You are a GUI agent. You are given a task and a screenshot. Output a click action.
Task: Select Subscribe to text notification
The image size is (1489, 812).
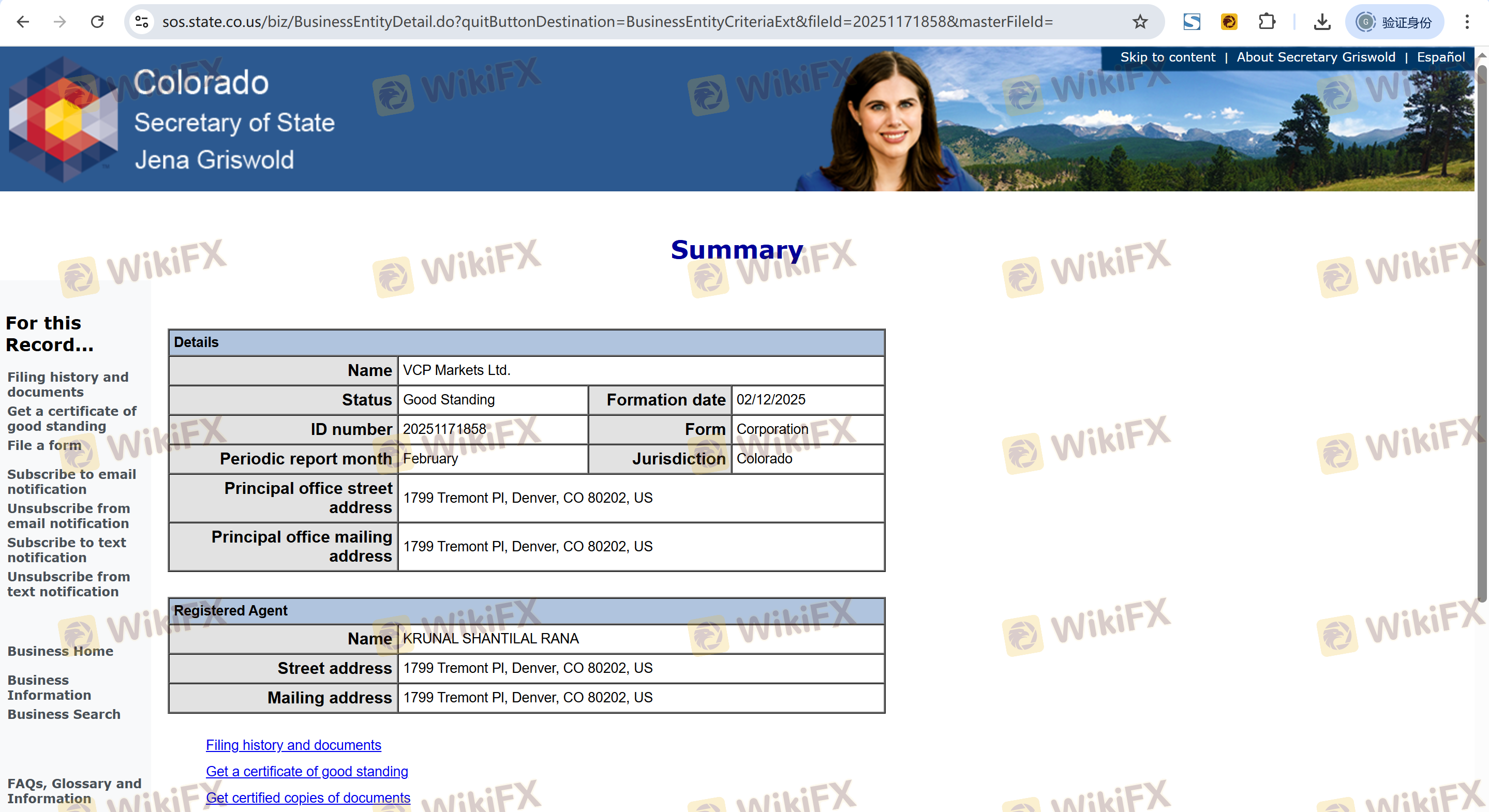[66, 550]
